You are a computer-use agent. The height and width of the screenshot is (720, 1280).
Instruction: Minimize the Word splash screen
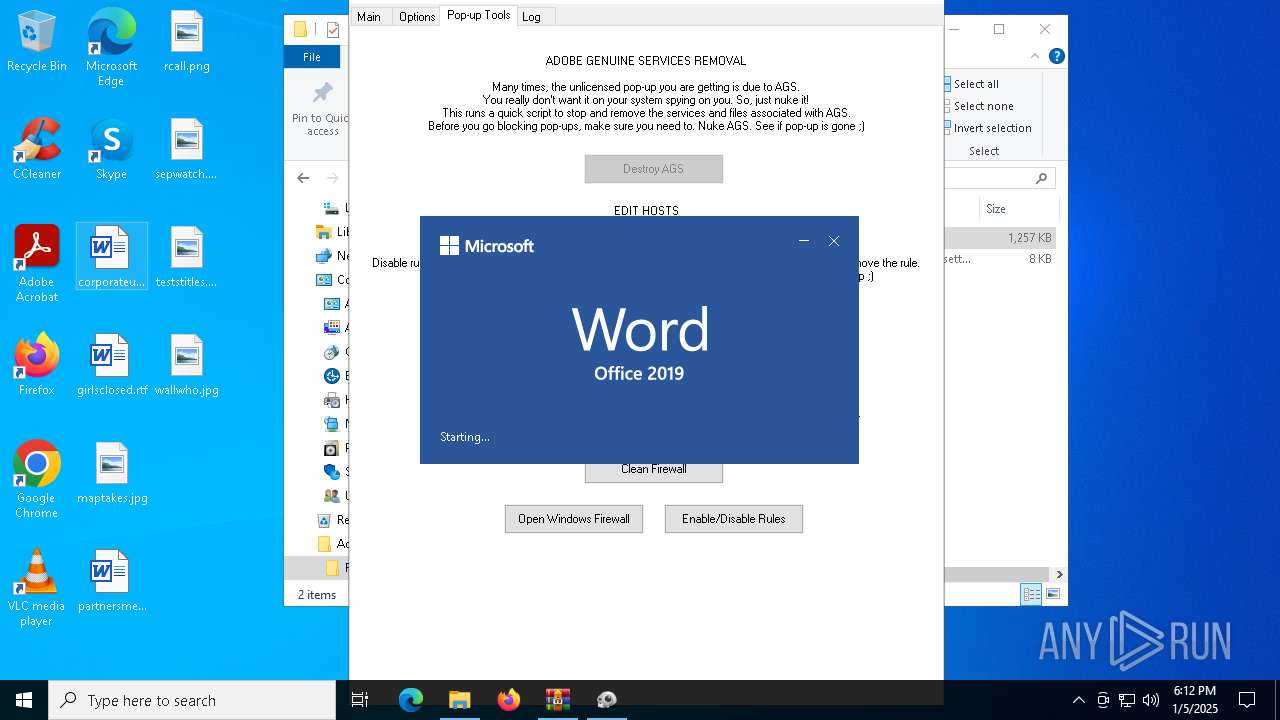(x=804, y=241)
